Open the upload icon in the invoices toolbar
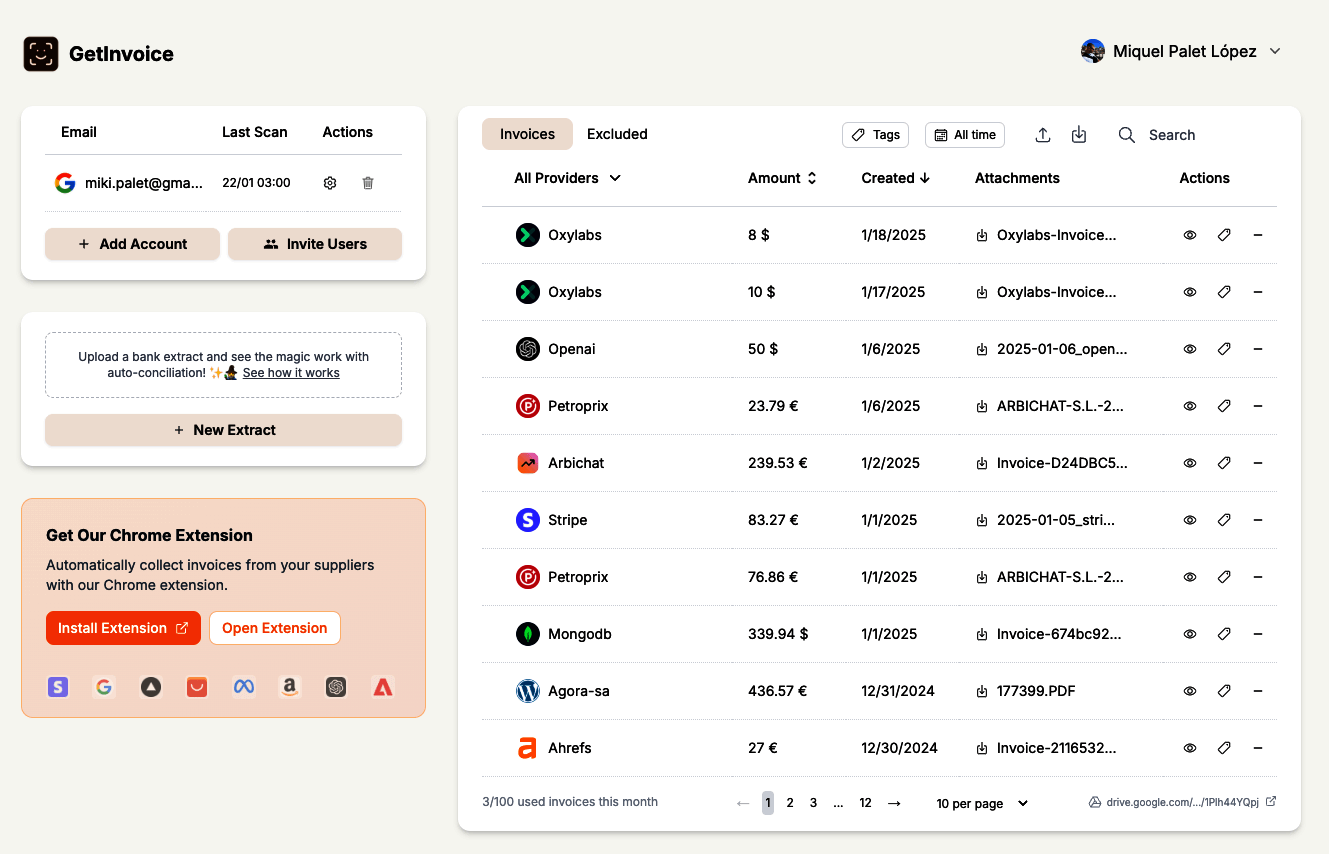1329x854 pixels. click(1042, 134)
